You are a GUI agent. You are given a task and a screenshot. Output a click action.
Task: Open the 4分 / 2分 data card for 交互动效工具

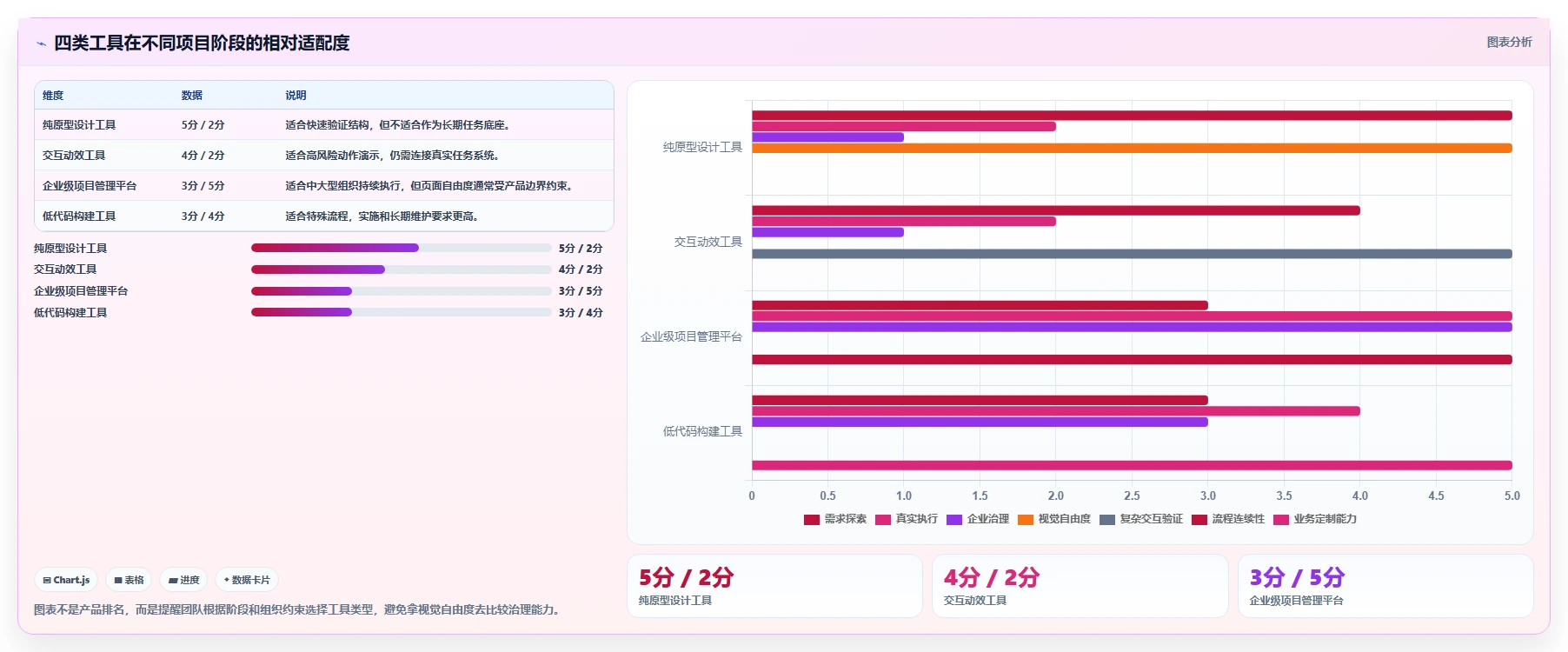[x=1080, y=586]
